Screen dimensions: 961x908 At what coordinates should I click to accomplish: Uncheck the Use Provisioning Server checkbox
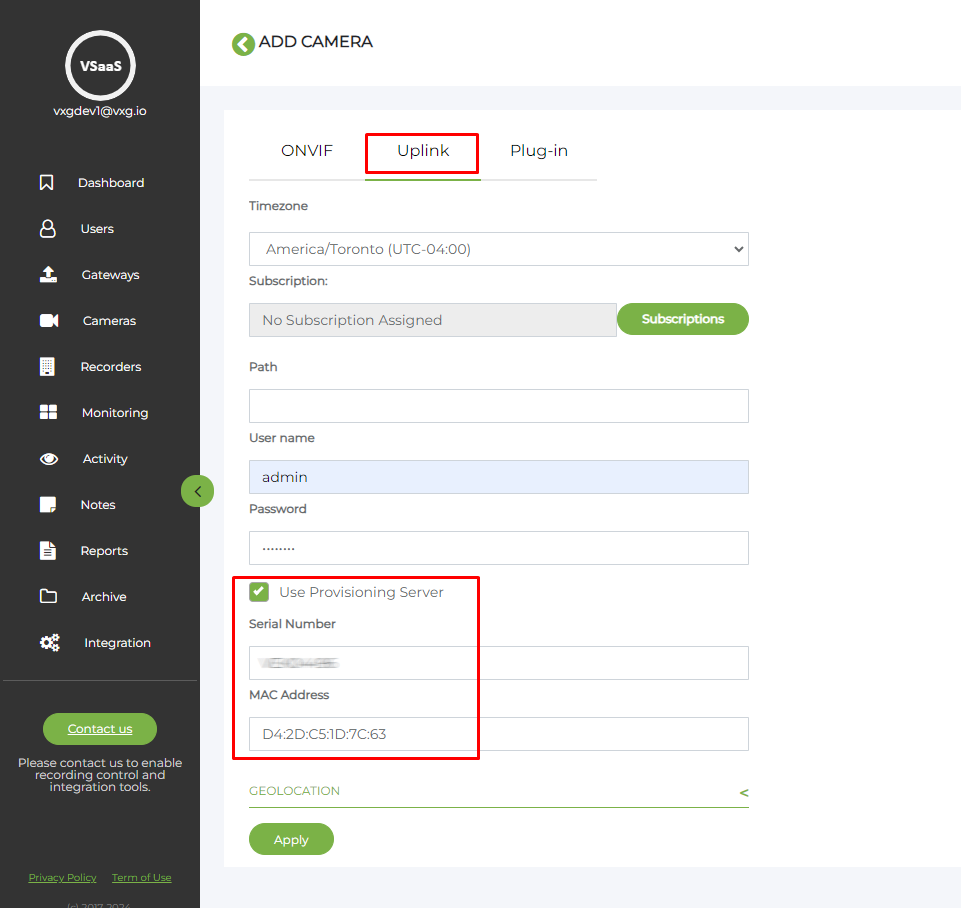pyautogui.click(x=259, y=592)
